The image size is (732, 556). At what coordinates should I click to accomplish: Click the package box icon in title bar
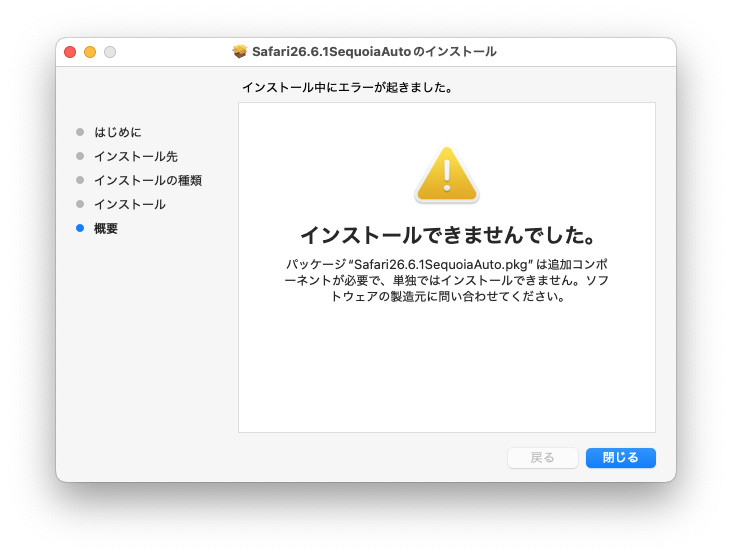click(x=239, y=51)
